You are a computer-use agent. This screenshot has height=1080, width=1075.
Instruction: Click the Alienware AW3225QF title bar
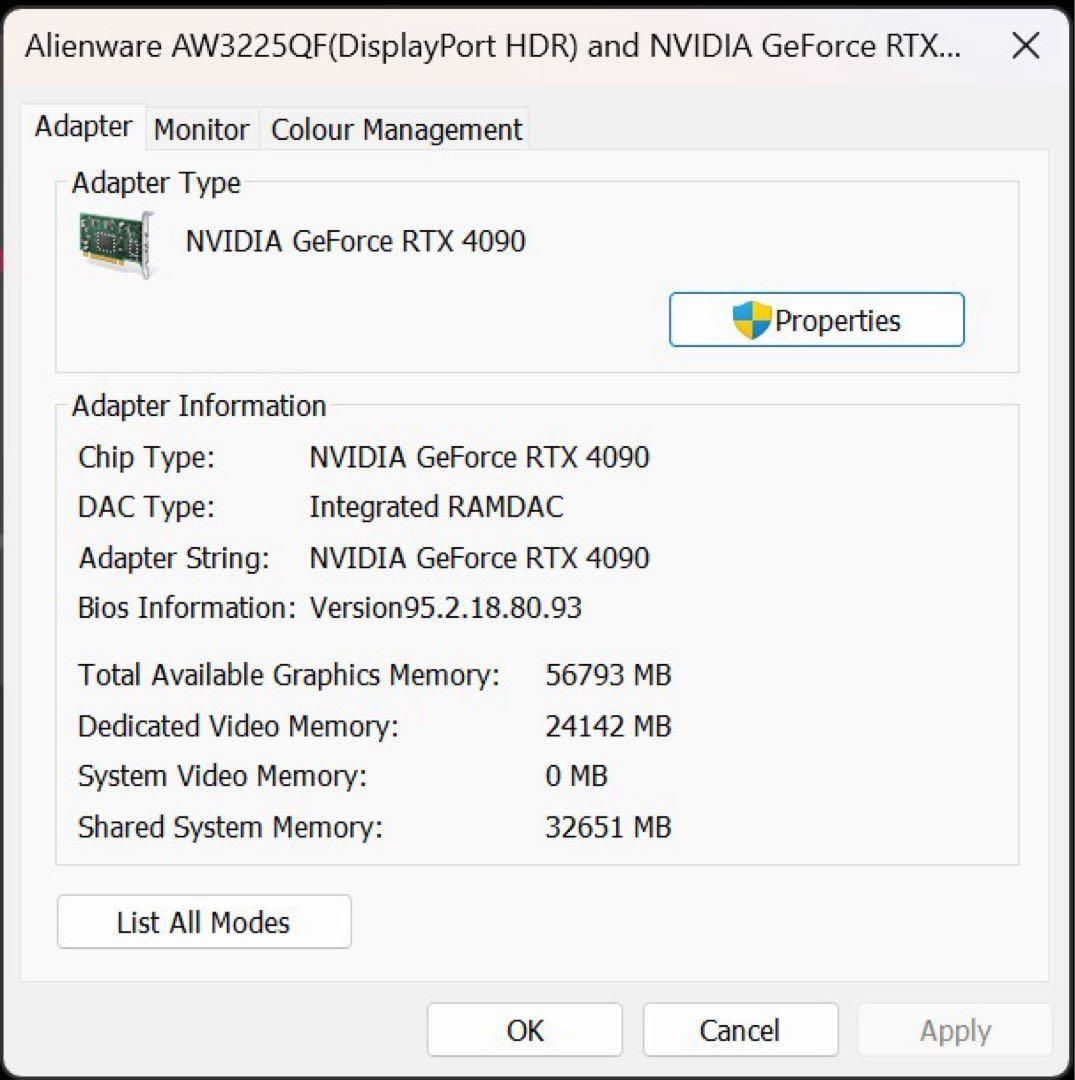click(x=490, y=46)
